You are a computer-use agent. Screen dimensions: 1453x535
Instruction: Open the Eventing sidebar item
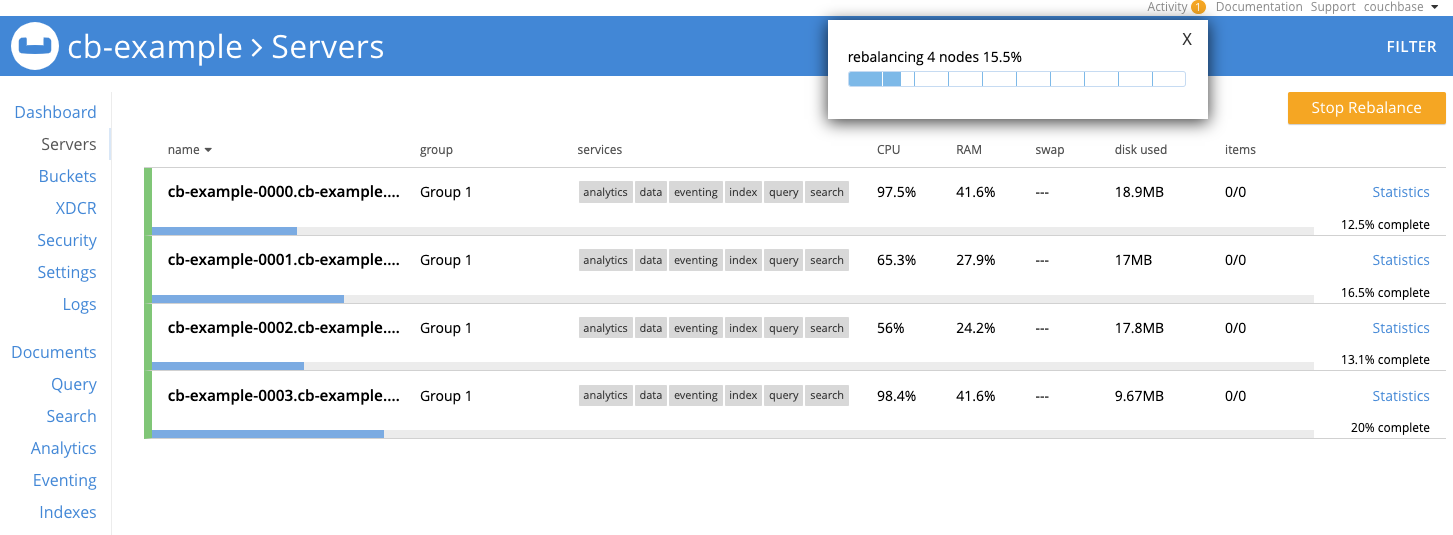tap(65, 480)
